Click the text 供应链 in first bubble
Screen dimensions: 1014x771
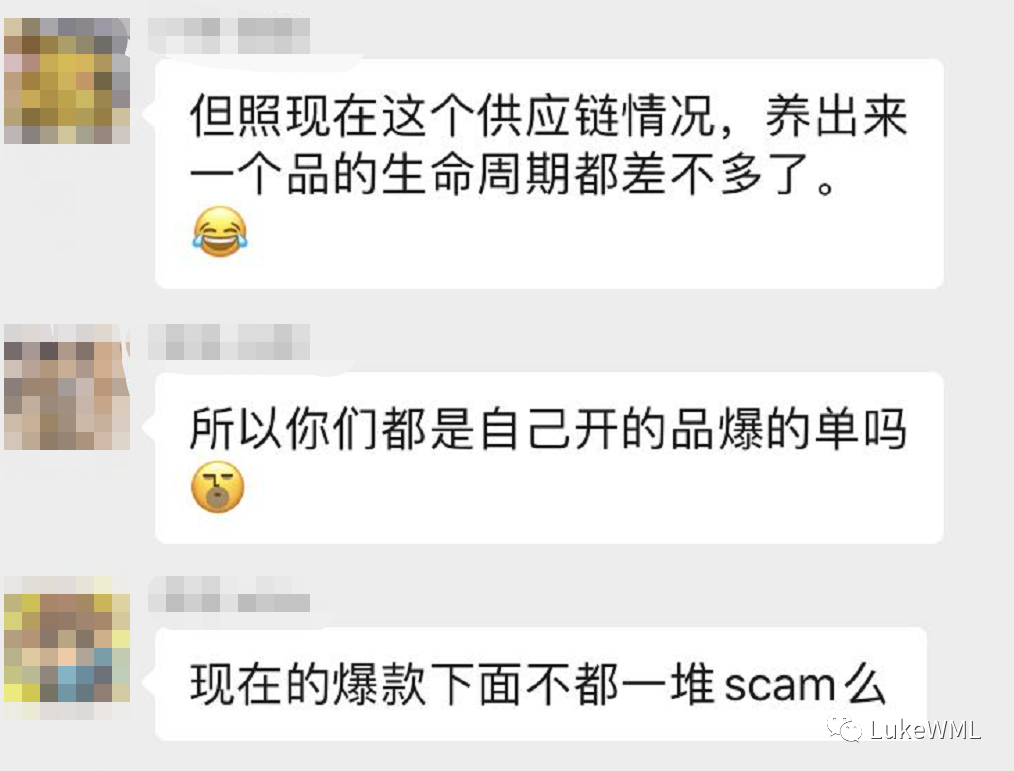tap(548, 116)
